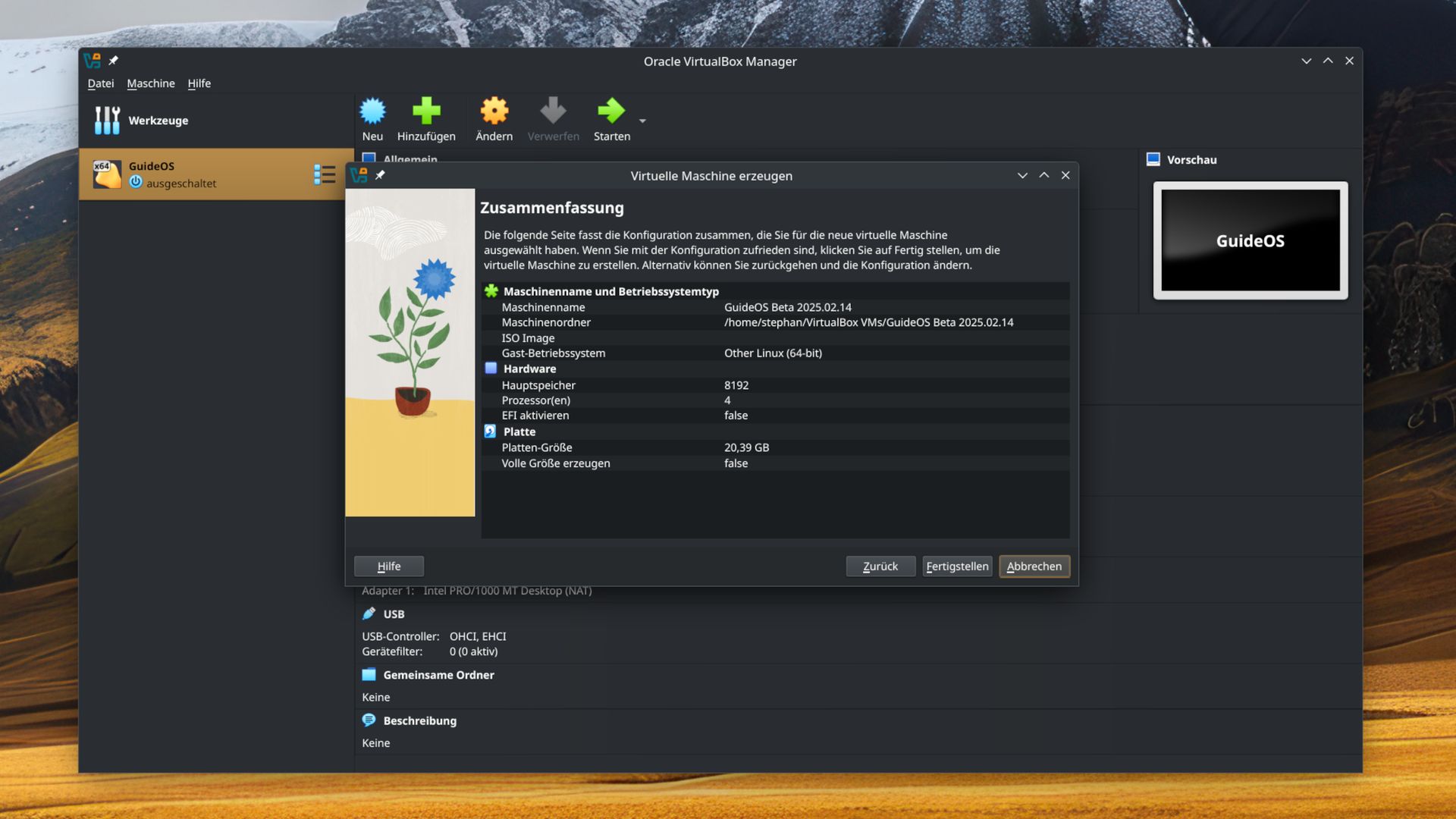Minimize the Oracle VirtualBox Manager window
Image resolution: width=1456 pixels, height=819 pixels.
tap(1306, 61)
